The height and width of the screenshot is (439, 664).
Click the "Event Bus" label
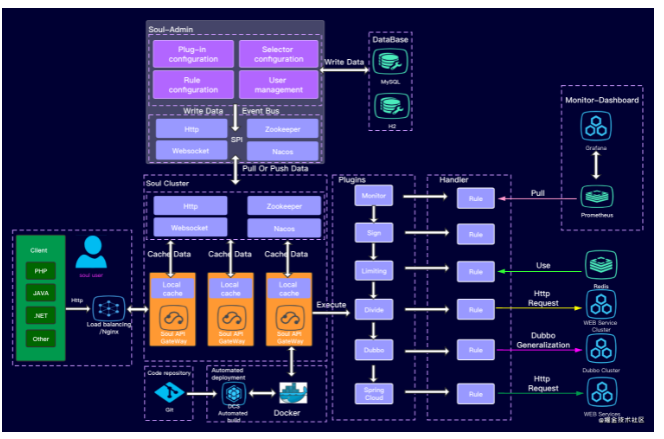click(260, 111)
